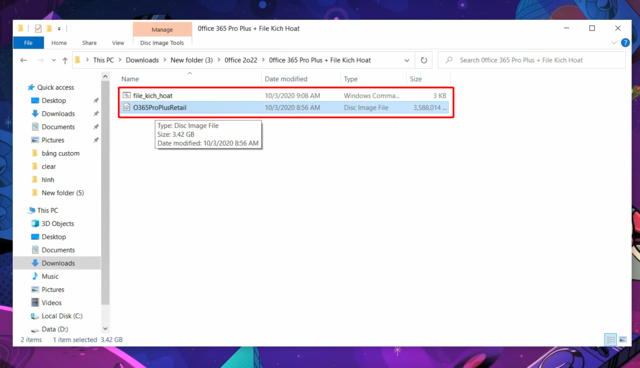Expand the recent locations dropdown arrow
640x368 pixels.
(x=53, y=60)
